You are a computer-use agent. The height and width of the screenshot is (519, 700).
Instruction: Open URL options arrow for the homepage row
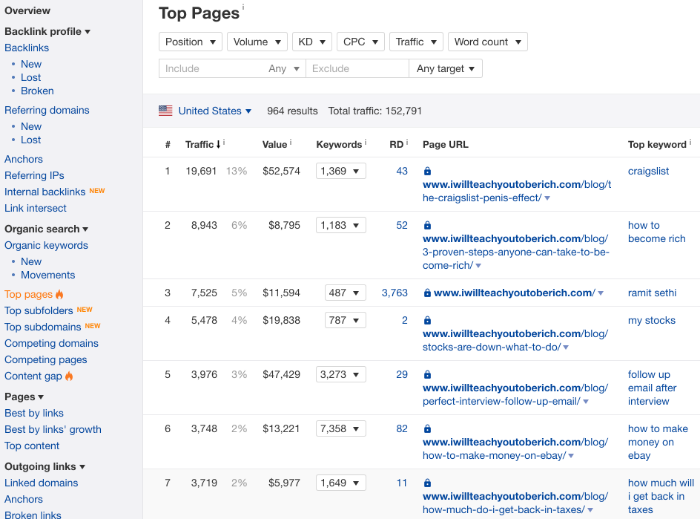600,293
